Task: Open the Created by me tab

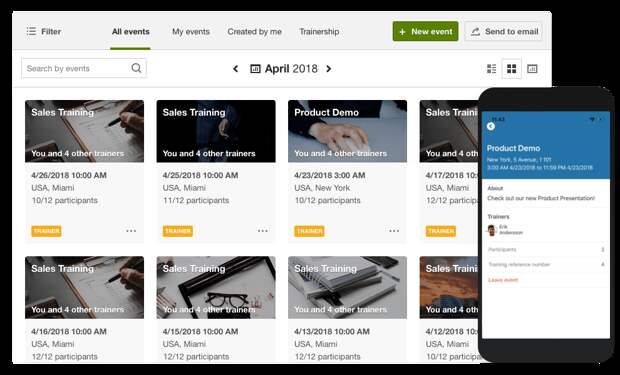Action: [x=254, y=32]
